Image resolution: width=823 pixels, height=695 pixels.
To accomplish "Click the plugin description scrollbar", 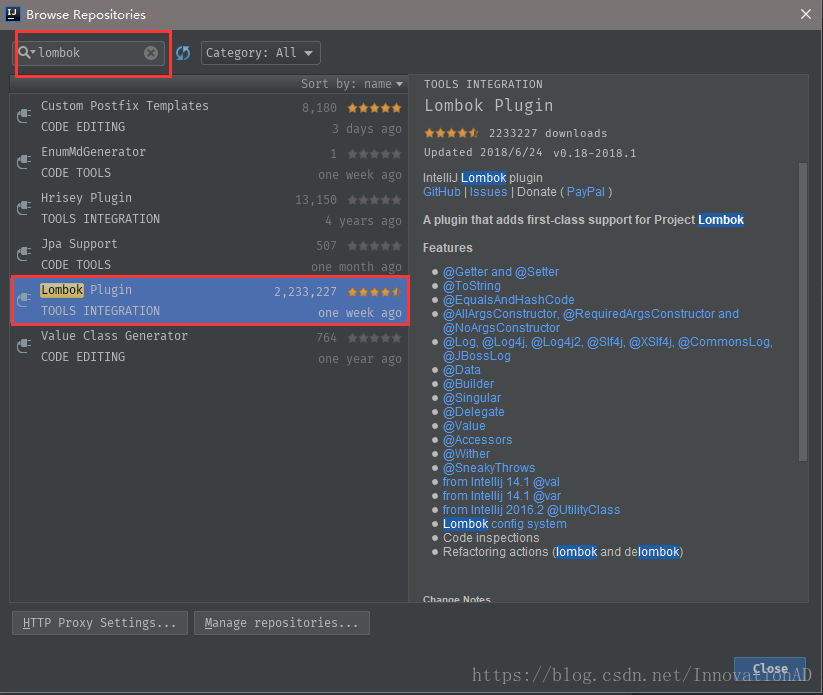I will [803, 312].
